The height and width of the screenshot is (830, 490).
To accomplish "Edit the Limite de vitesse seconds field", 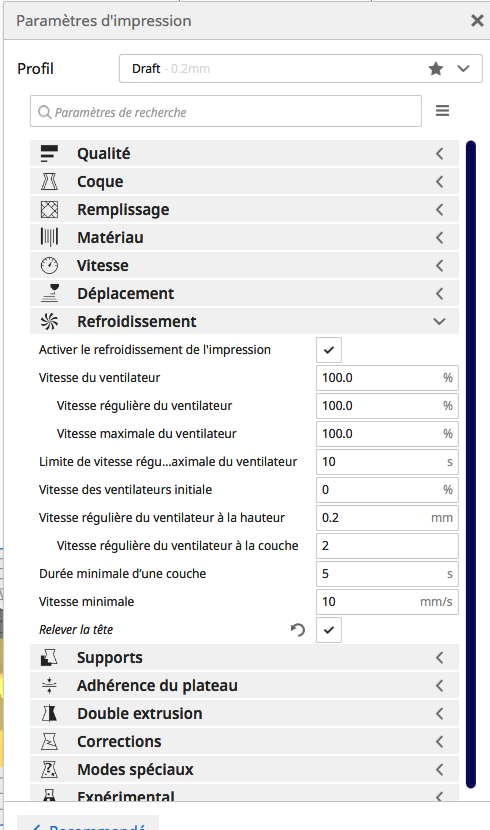I will (x=387, y=462).
